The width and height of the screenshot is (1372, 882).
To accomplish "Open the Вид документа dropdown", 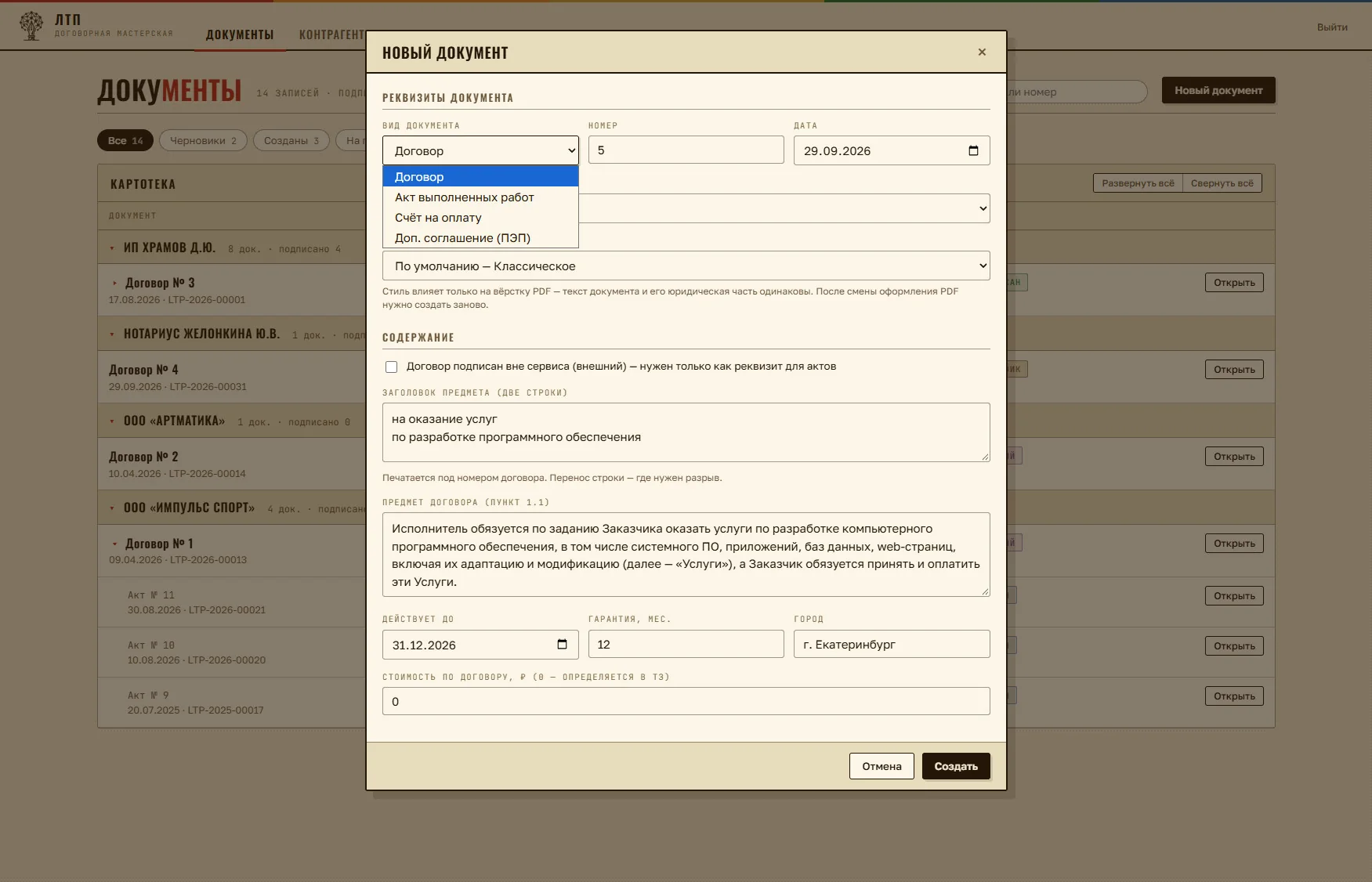I will (x=480, y=150).
